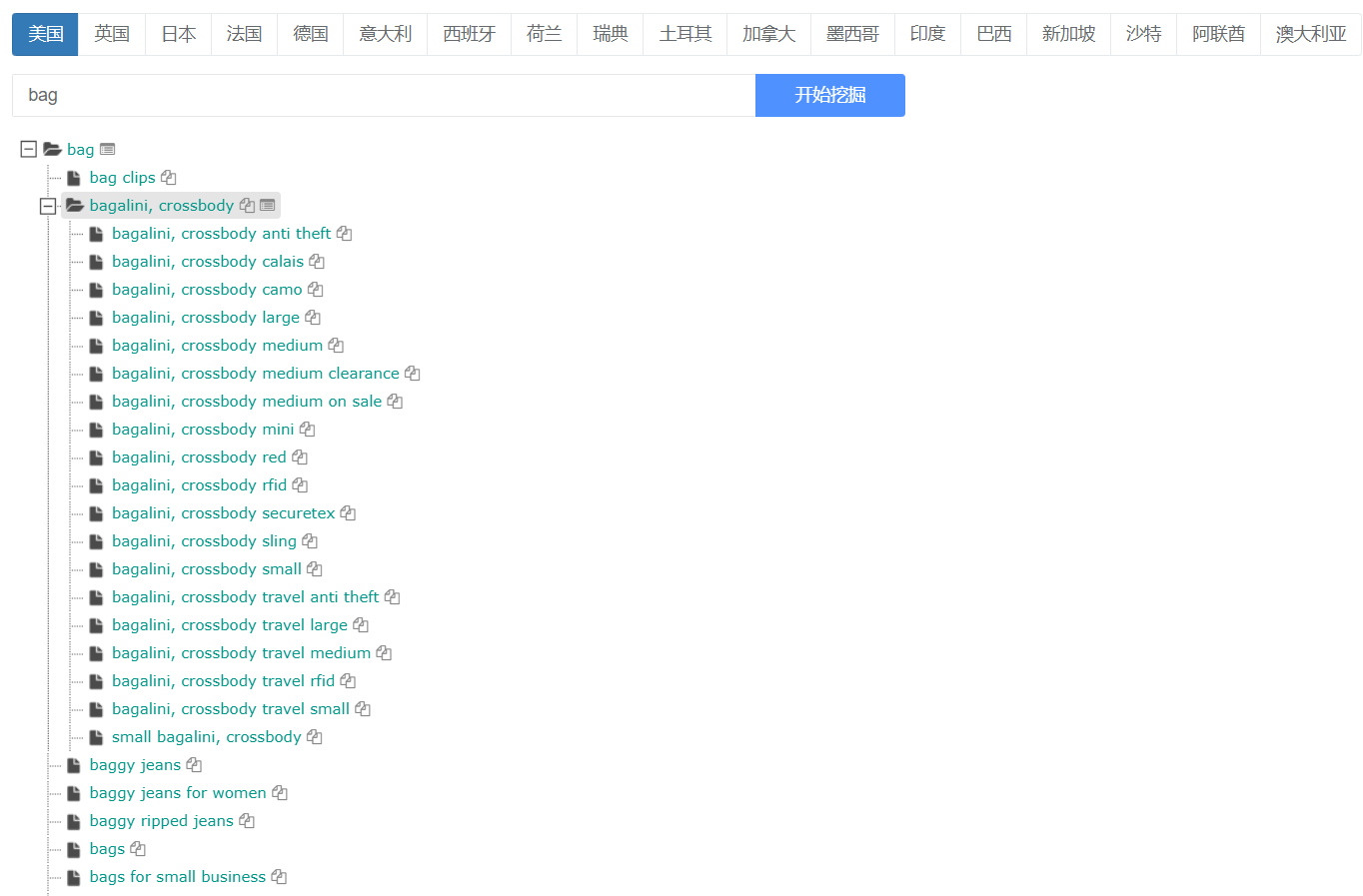This screenshot has height=896, width=1363.
Task: Select the root 'bag' folder label
Action: click(80, 150)
